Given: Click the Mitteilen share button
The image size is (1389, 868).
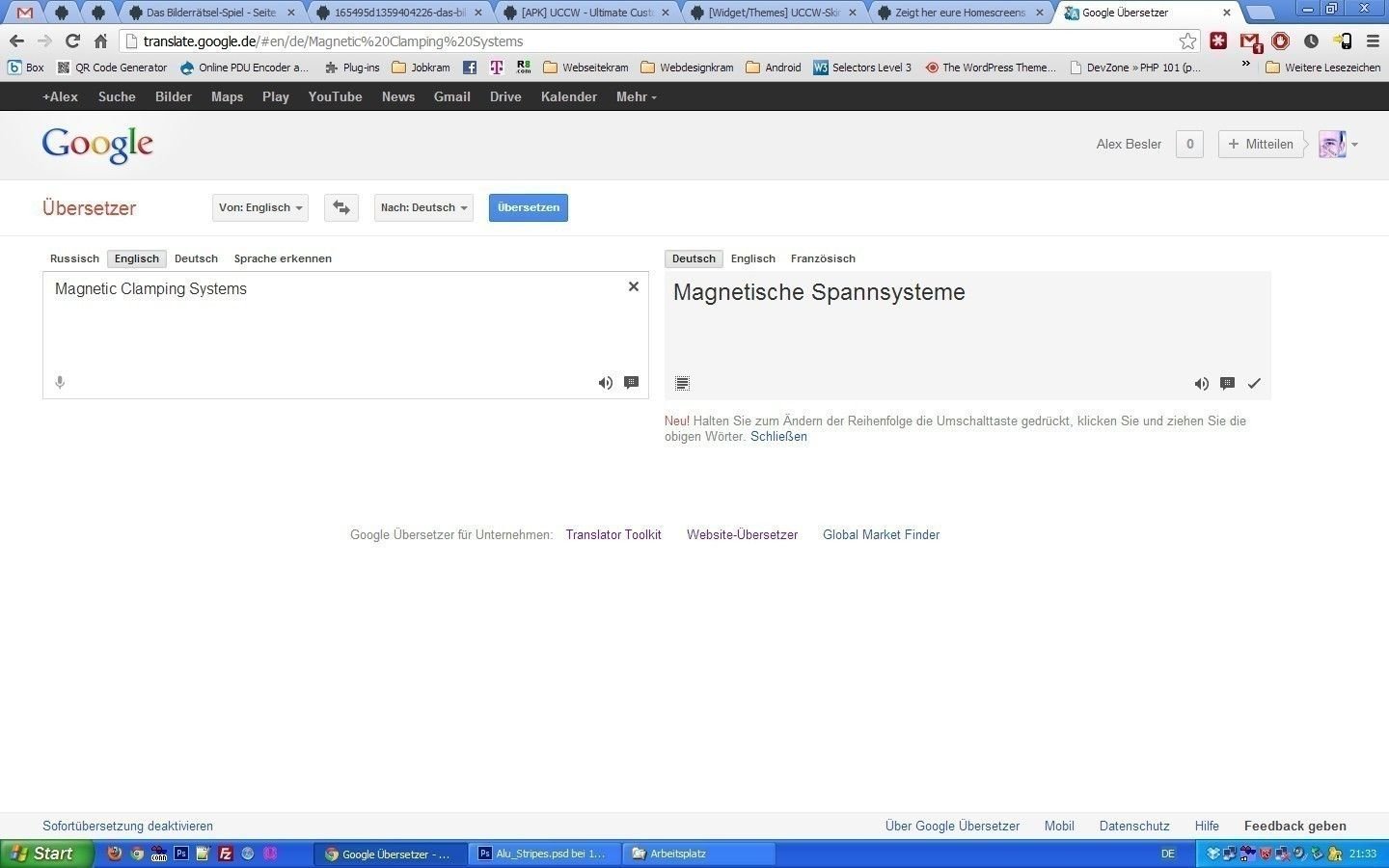Looking at the screenshot, I should coord(1261,144).
